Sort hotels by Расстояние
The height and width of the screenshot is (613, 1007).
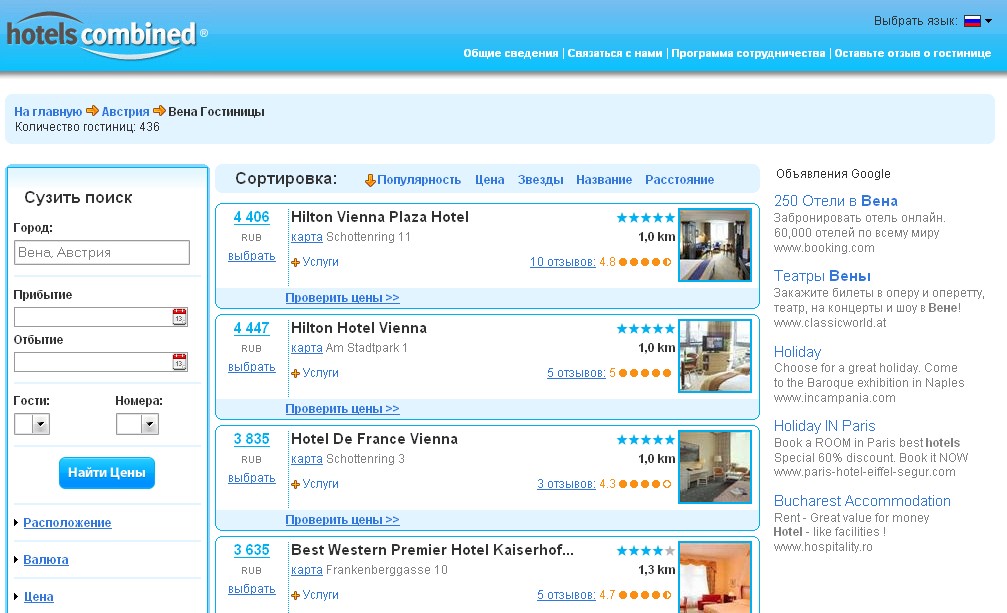(679, 180)
